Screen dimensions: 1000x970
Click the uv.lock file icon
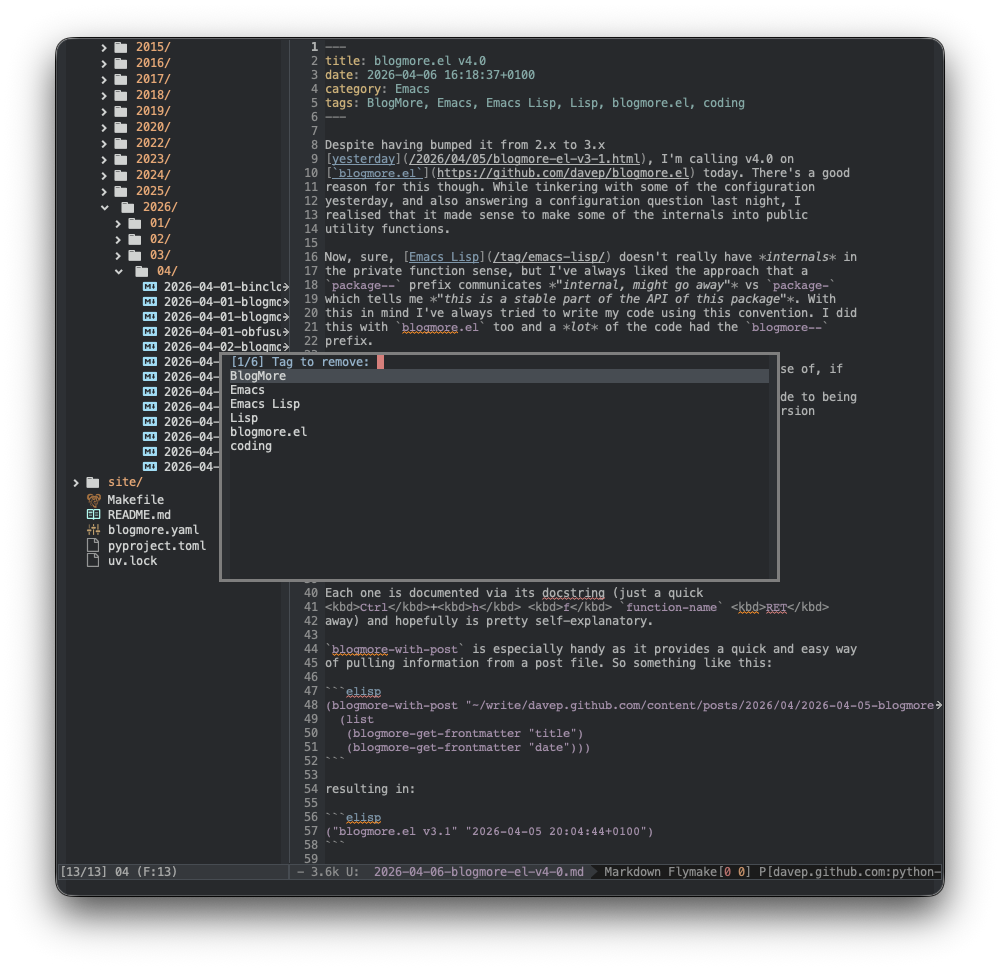tap(93, 561)
